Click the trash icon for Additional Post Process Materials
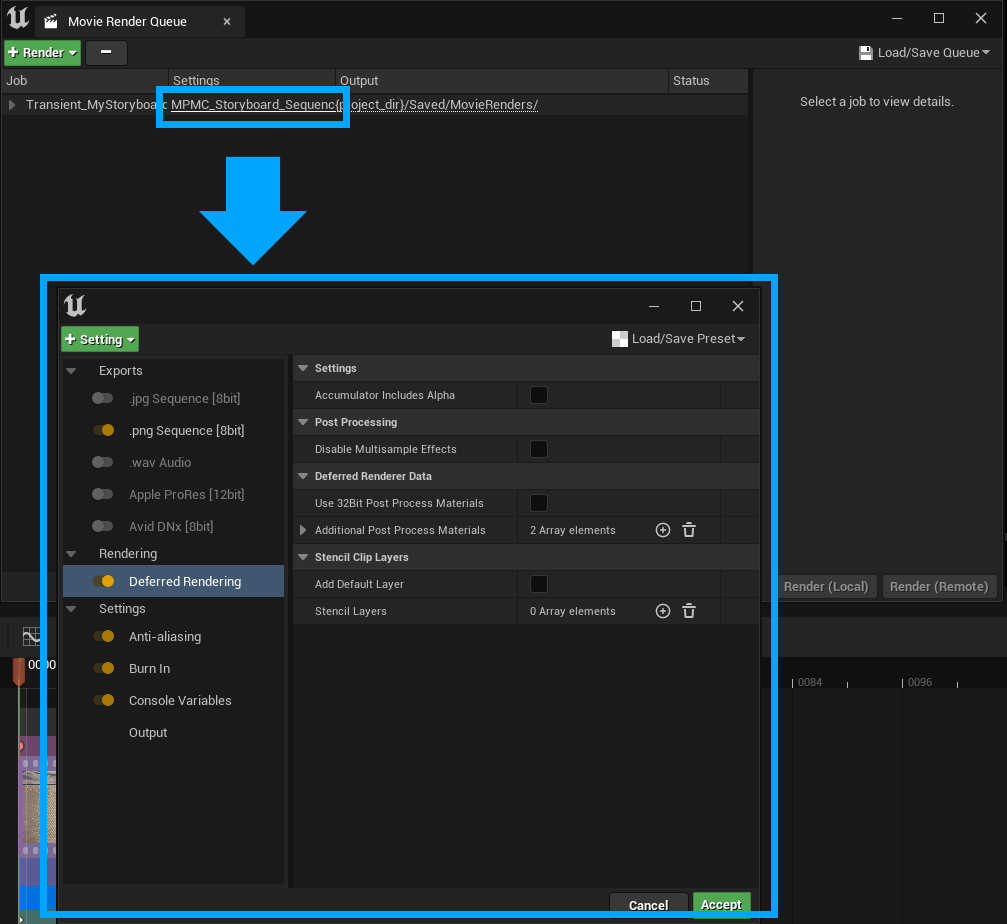This screenshot has height=924, width=1007. pyautogui.click(x=689, y=530)
